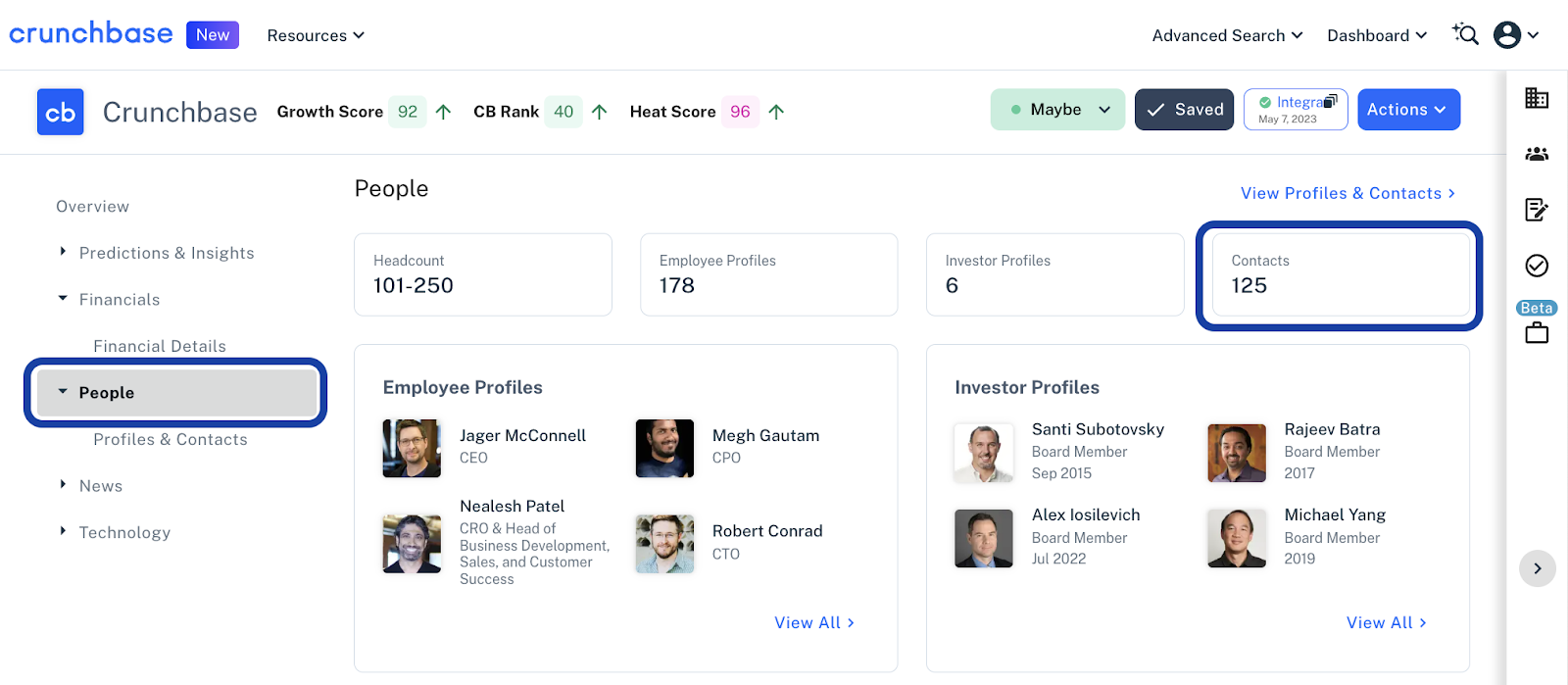Click the Heat Score value 96
The image size is (1568, 685).
point(740,112)
